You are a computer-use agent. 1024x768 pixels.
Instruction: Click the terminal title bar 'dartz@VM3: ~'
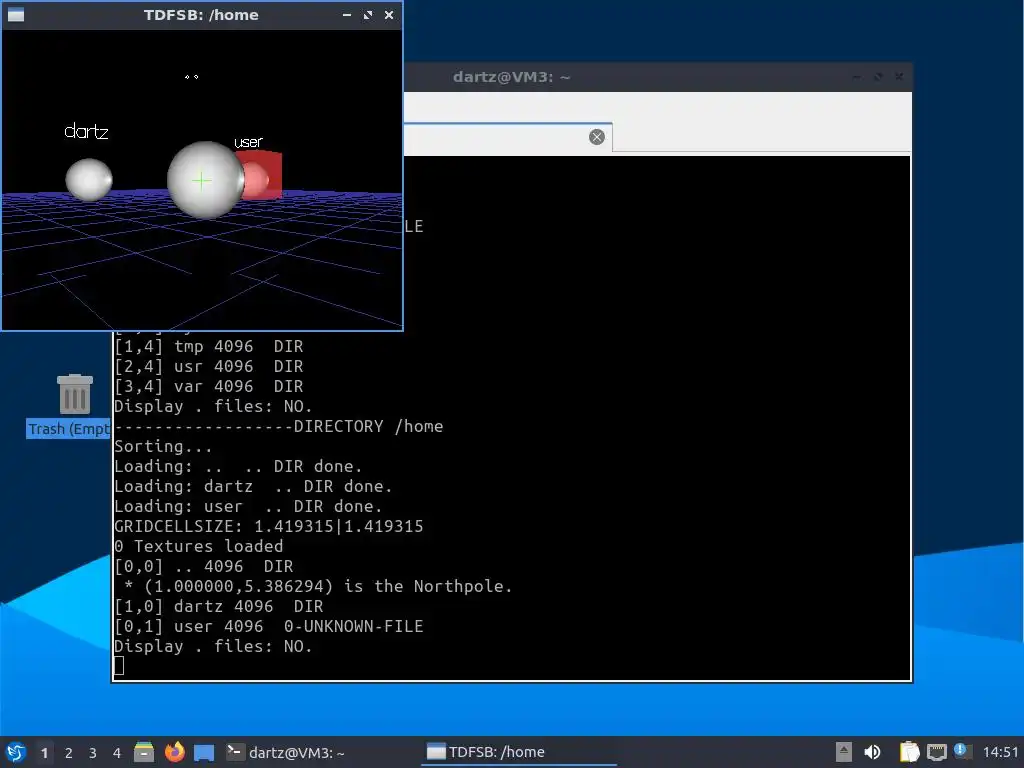coord(511,77)
